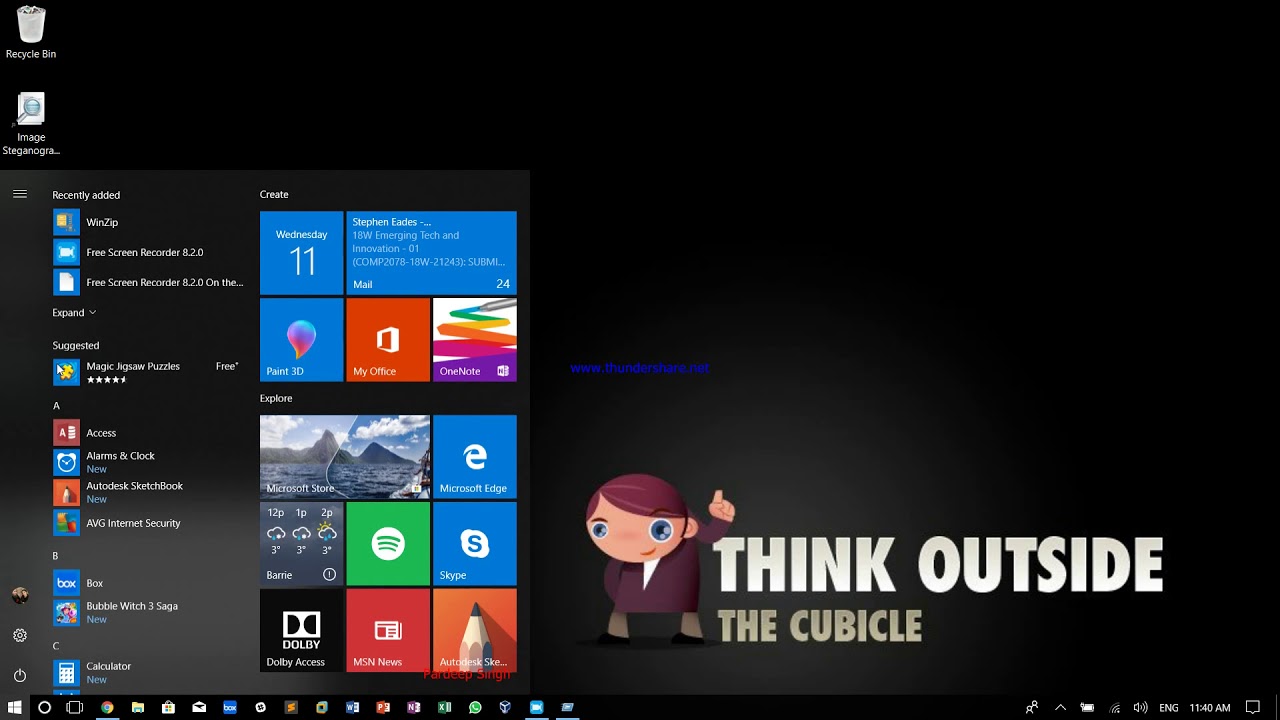This screenshot has height=720, width=1280.
Task: Open Settings gear in the Start menu
Action: [x=20, y=636]
